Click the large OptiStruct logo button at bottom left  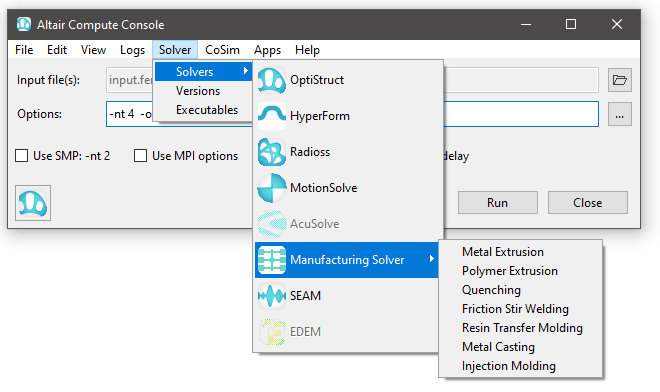point(33,203)
